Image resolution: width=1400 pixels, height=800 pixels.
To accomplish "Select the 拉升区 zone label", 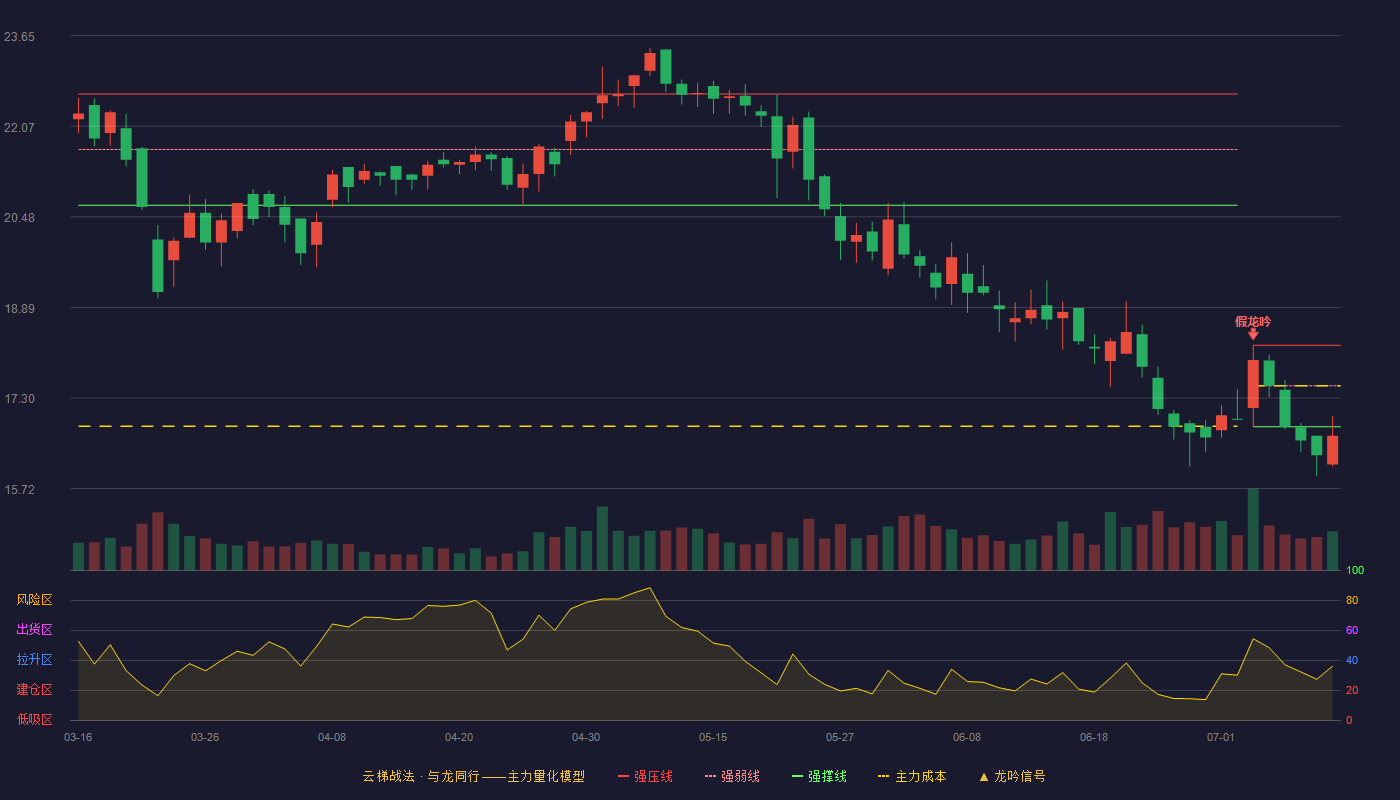I will point(34,660).
